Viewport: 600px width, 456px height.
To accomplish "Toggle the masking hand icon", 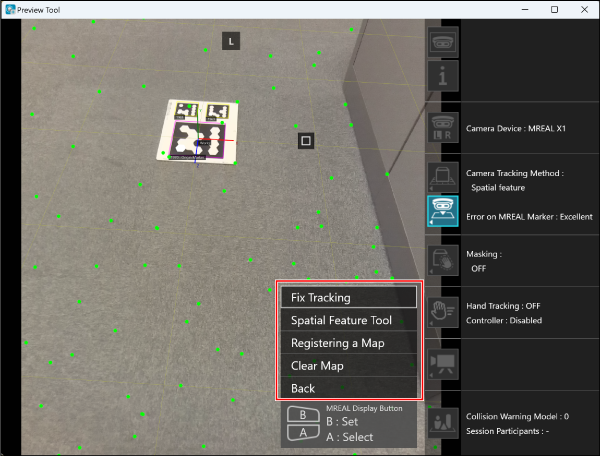I will pos(443,260).
